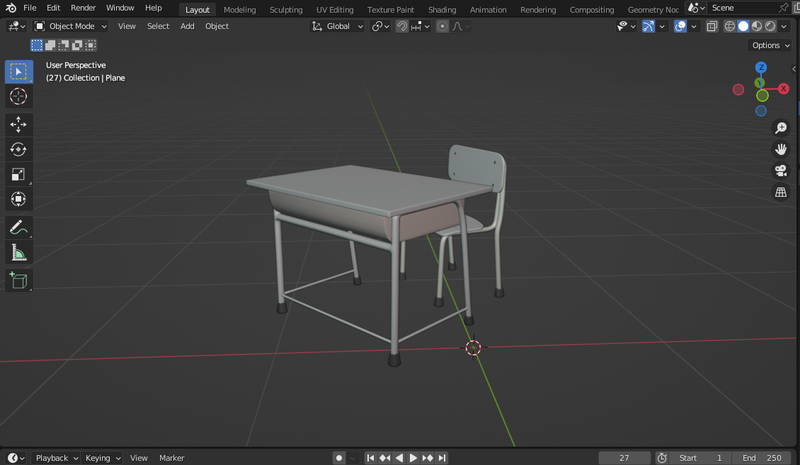Viewport: 800px width, 465px height.
Task: Open the Keying dropdown
Action: click(102, 458)
